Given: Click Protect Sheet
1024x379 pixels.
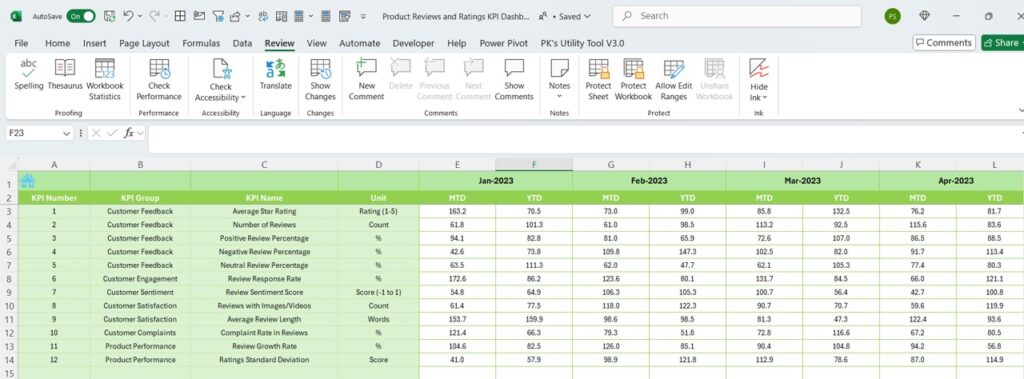Looking at the screenshot, I should pos(598,79).
